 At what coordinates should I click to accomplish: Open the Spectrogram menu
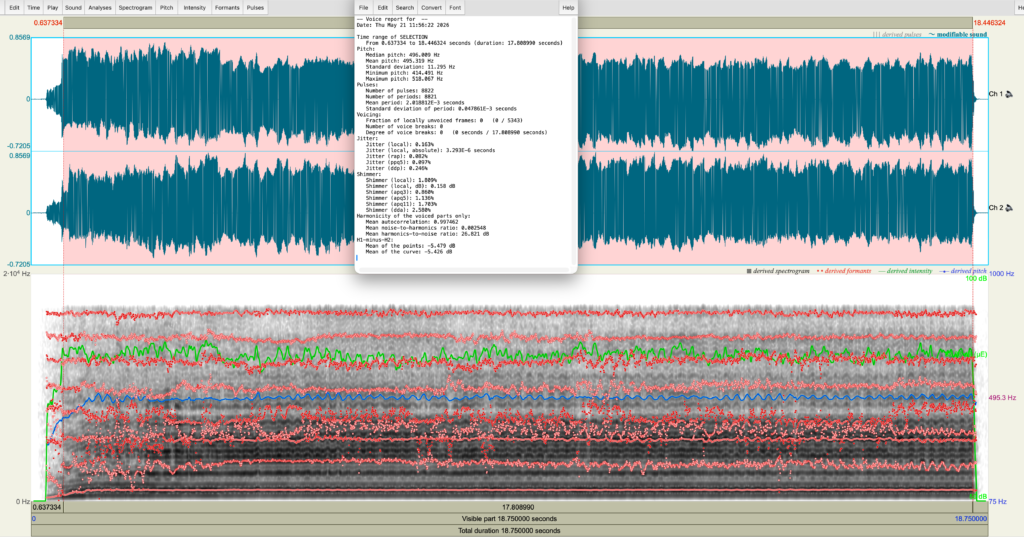pos(135,8)
